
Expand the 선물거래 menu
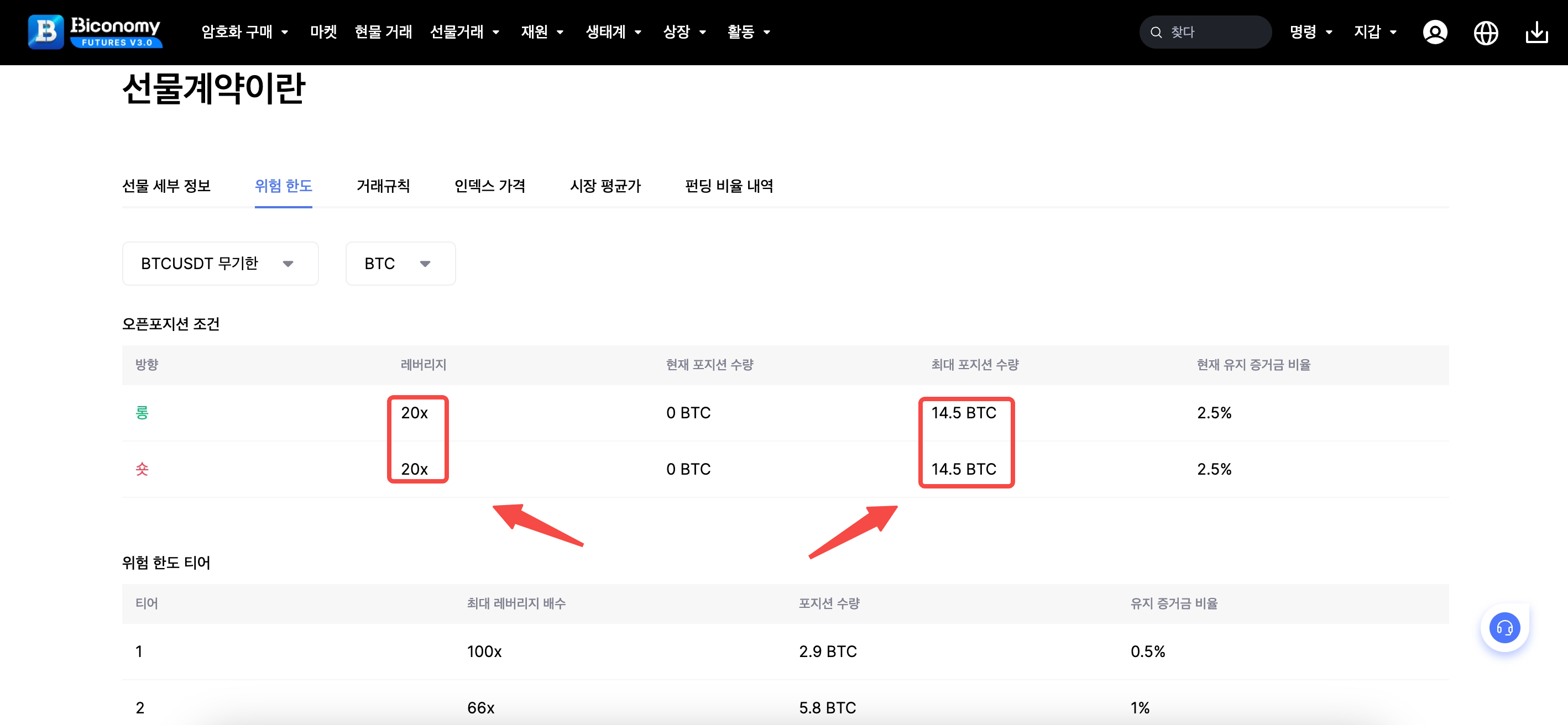(x=465, y=31)
